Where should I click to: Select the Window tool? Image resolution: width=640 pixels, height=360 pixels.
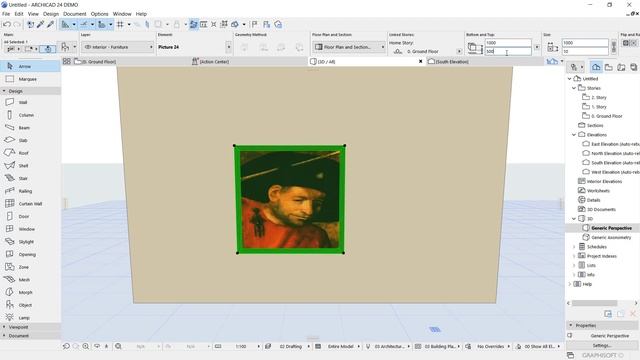(30, 229)
